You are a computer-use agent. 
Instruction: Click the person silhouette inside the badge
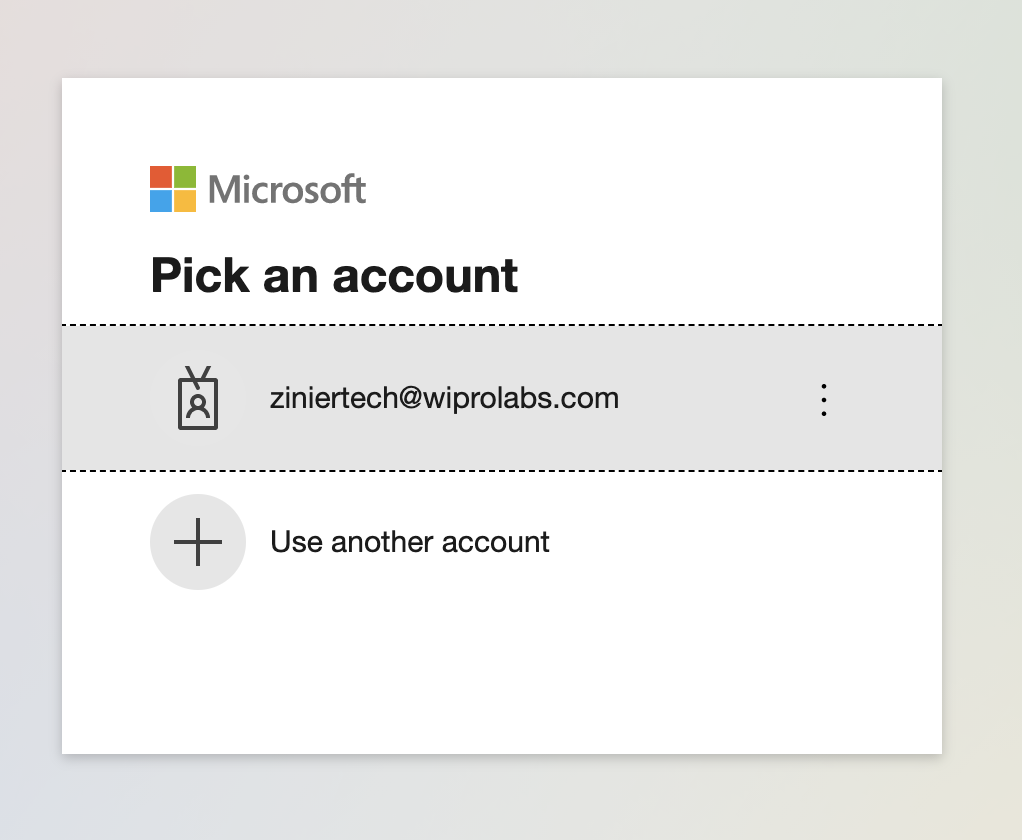point(198,407)
